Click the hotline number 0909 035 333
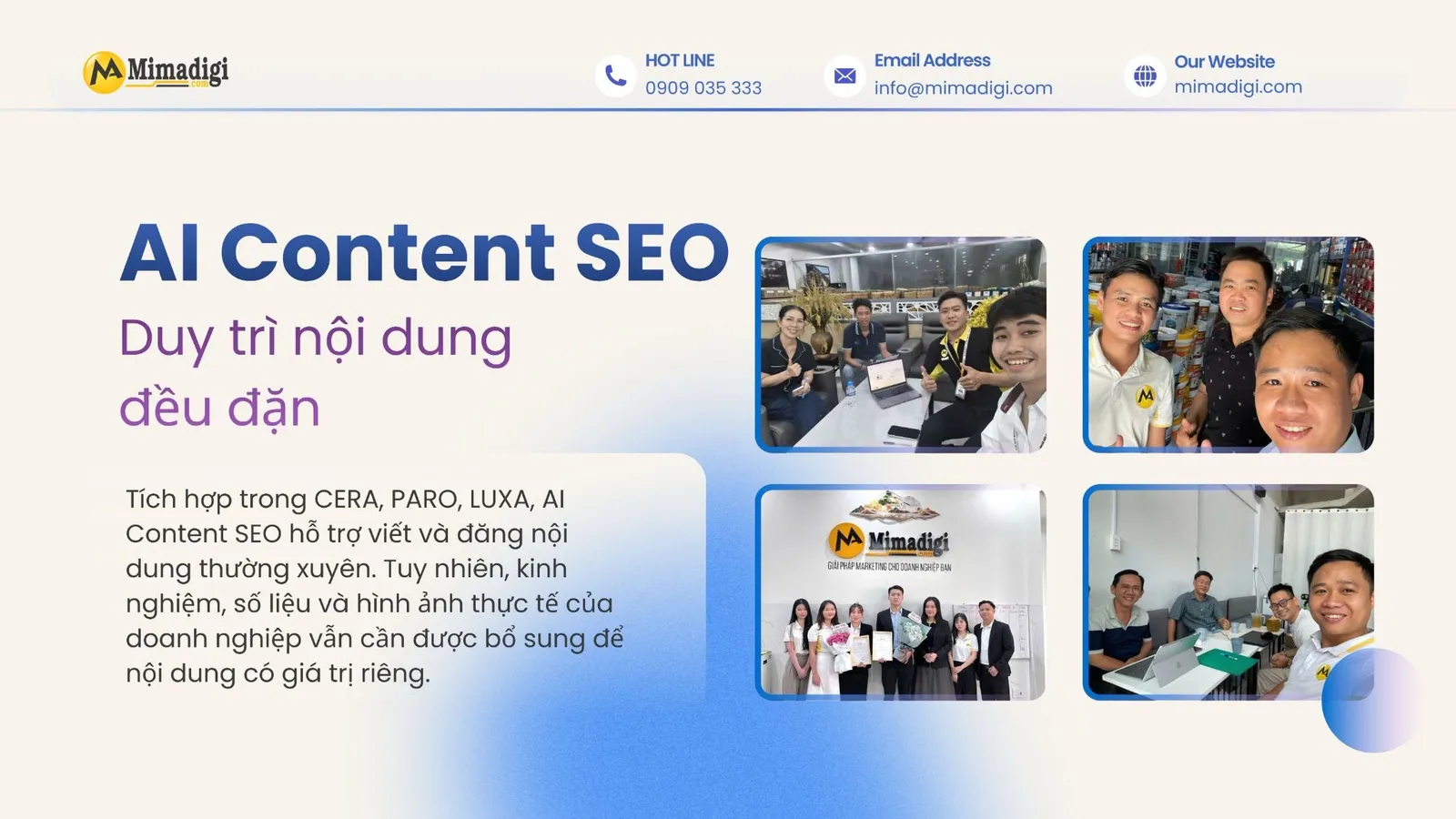Viewport: 1456px width, 819px height. click(x=703, y=88)
